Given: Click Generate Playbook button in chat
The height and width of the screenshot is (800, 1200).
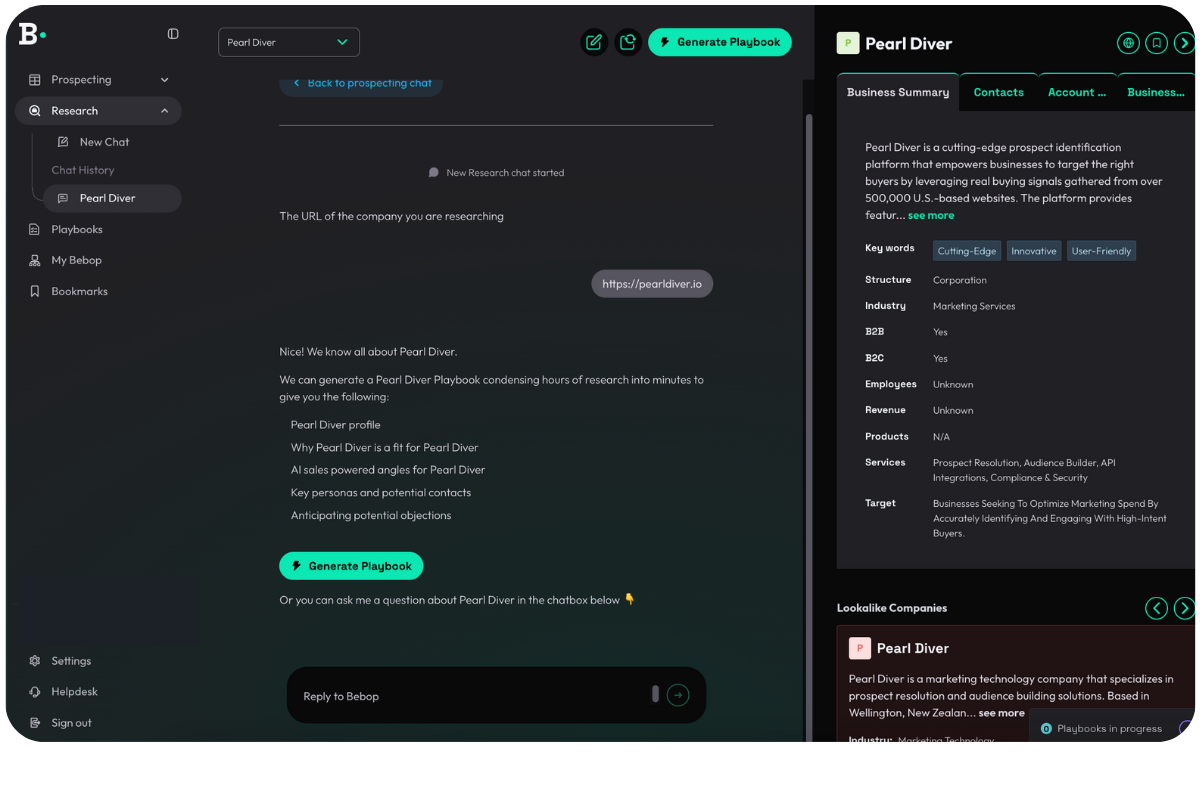Looking at the screenshot, I should 351,566.
